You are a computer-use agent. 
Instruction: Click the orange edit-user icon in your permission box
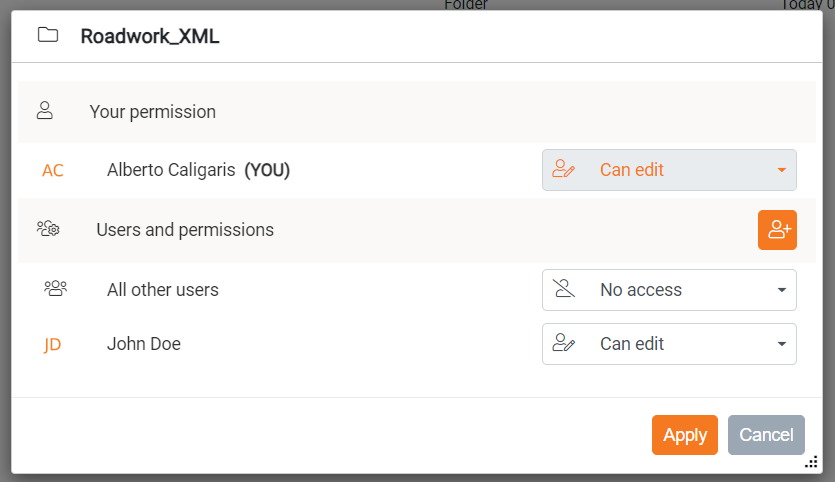[565, 170]
